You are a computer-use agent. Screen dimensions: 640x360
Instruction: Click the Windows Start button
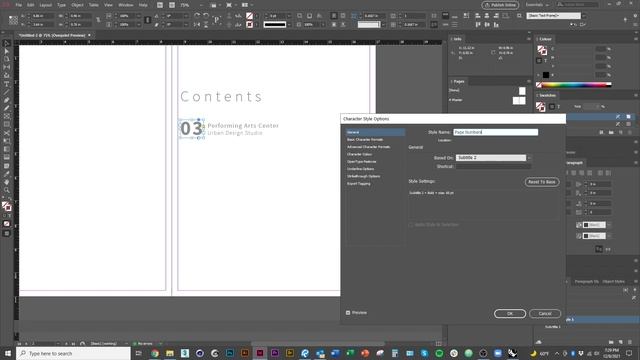[x=7, y=353]
